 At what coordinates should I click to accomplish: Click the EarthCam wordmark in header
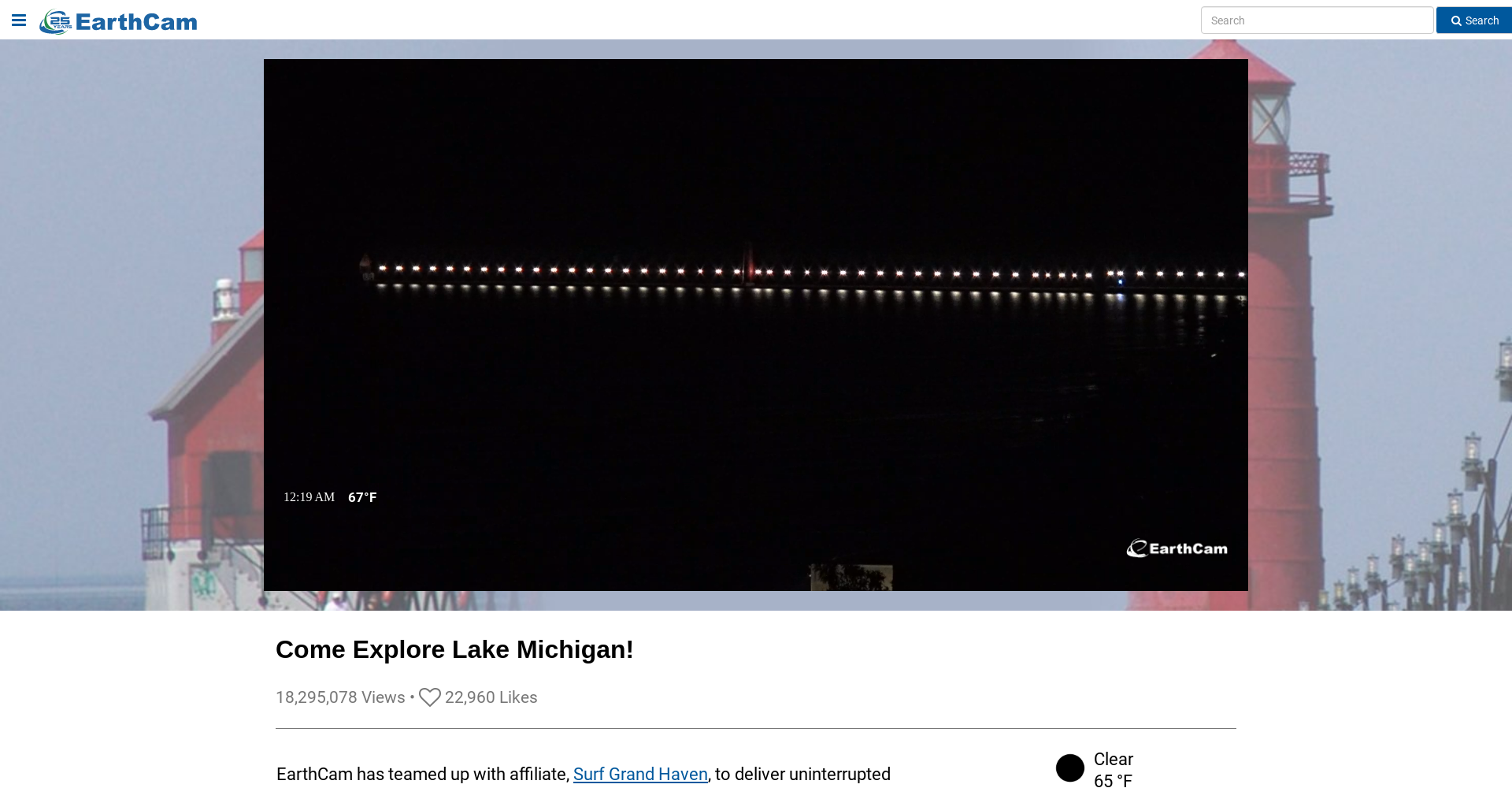pos(136,22)
